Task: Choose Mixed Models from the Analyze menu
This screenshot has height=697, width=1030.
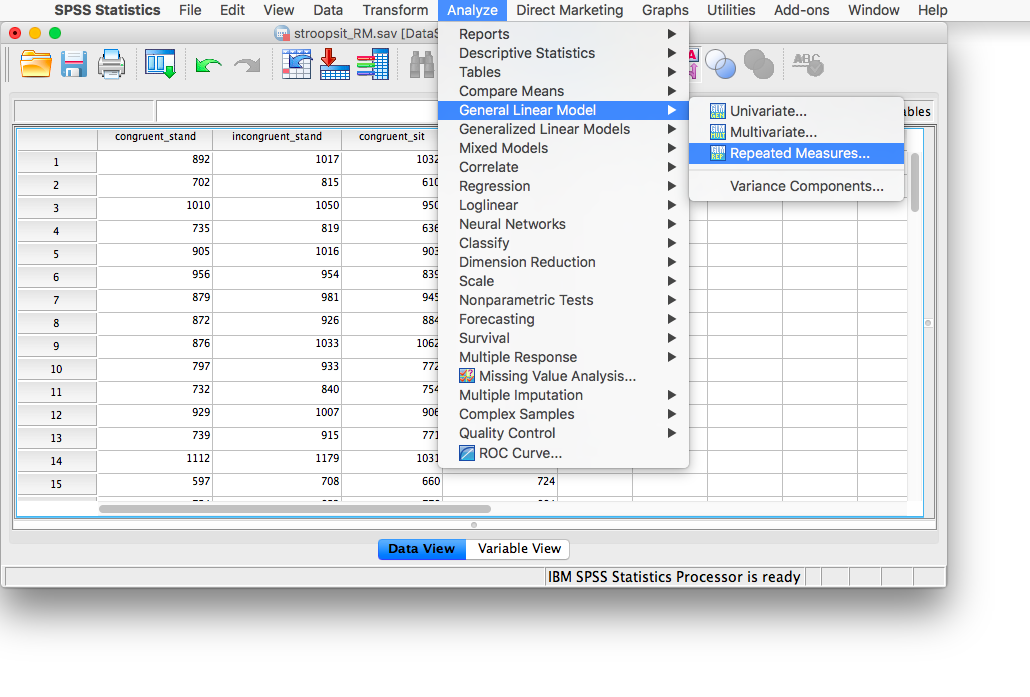Action: (564, 148)
